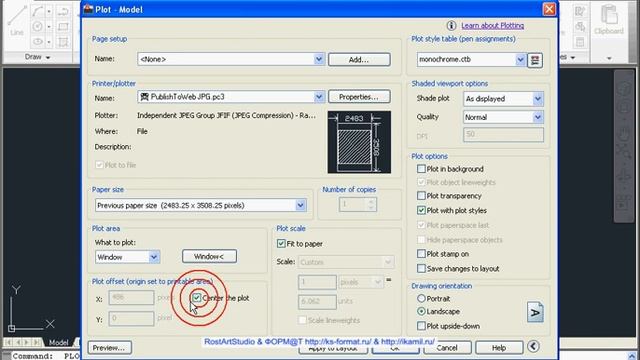The width and height of the screenshot is (640, 360).
Task: Click the Preview... button
Action: pos(109,348)
